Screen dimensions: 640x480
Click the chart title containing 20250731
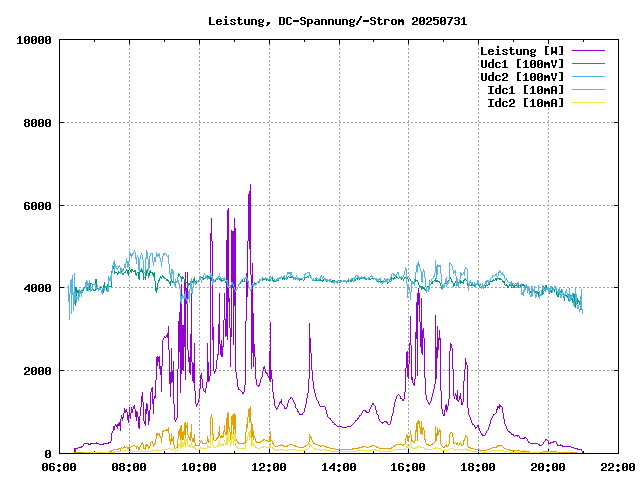[x=337, y=20]
